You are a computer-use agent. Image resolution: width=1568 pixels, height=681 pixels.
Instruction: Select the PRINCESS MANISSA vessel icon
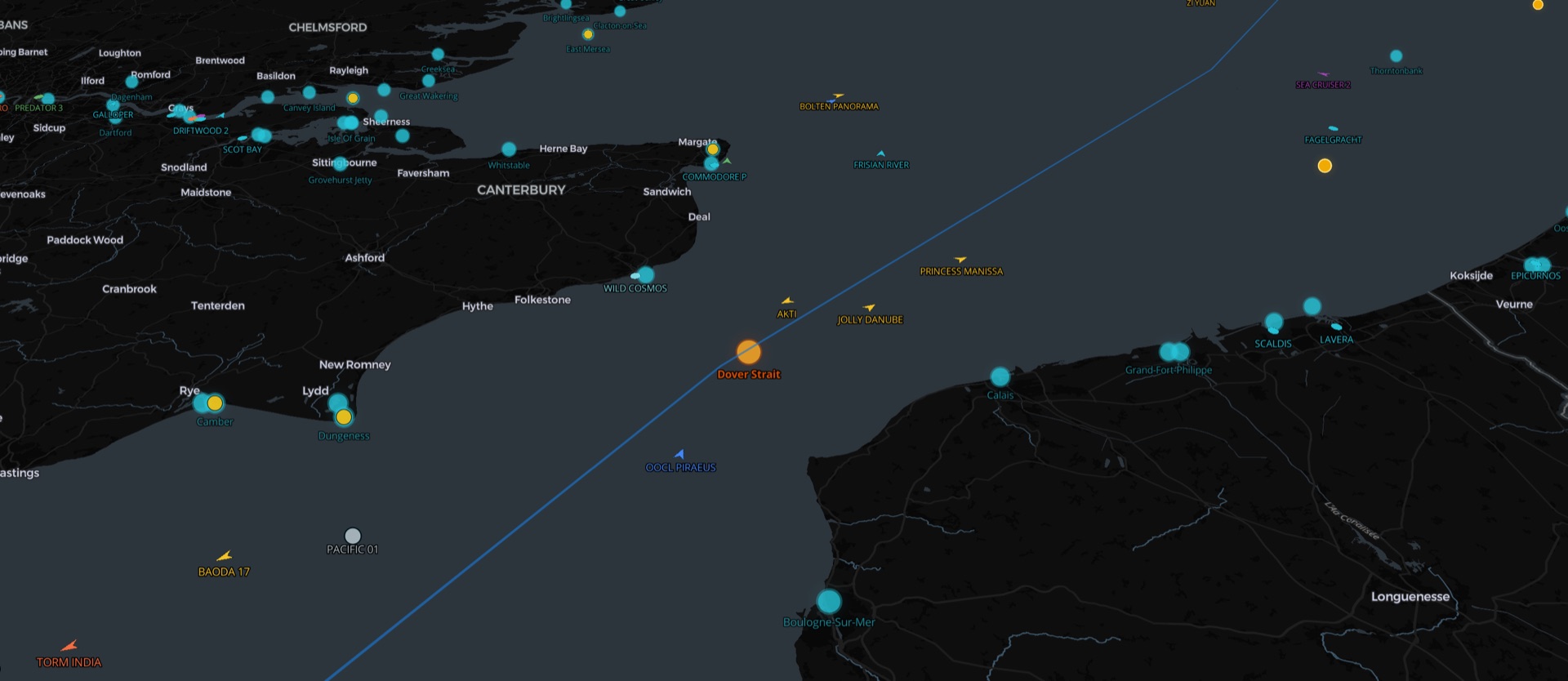pyautogui.click(x=960, y=260)
